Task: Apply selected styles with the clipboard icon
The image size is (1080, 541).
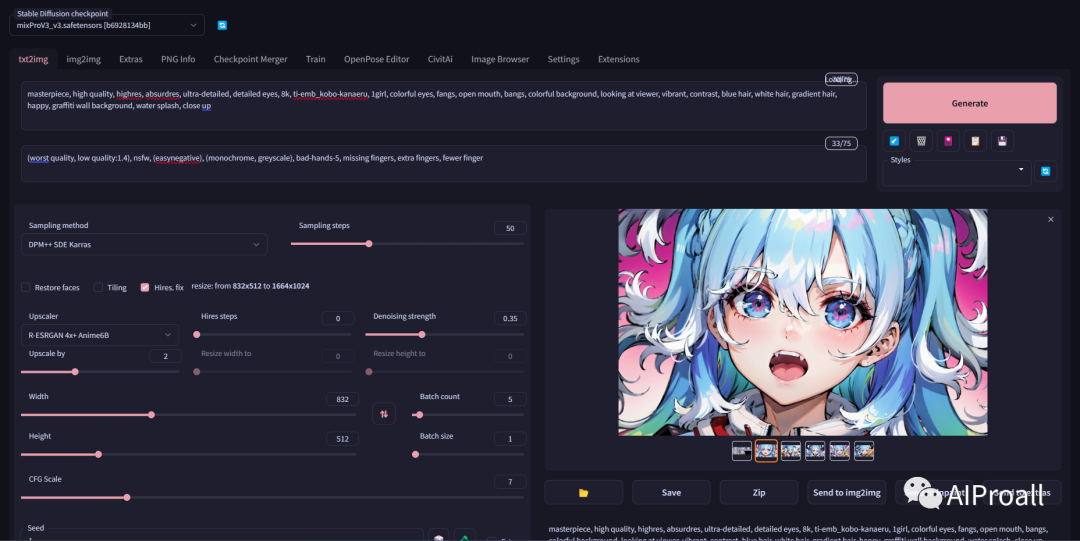Action: point(975,141)
